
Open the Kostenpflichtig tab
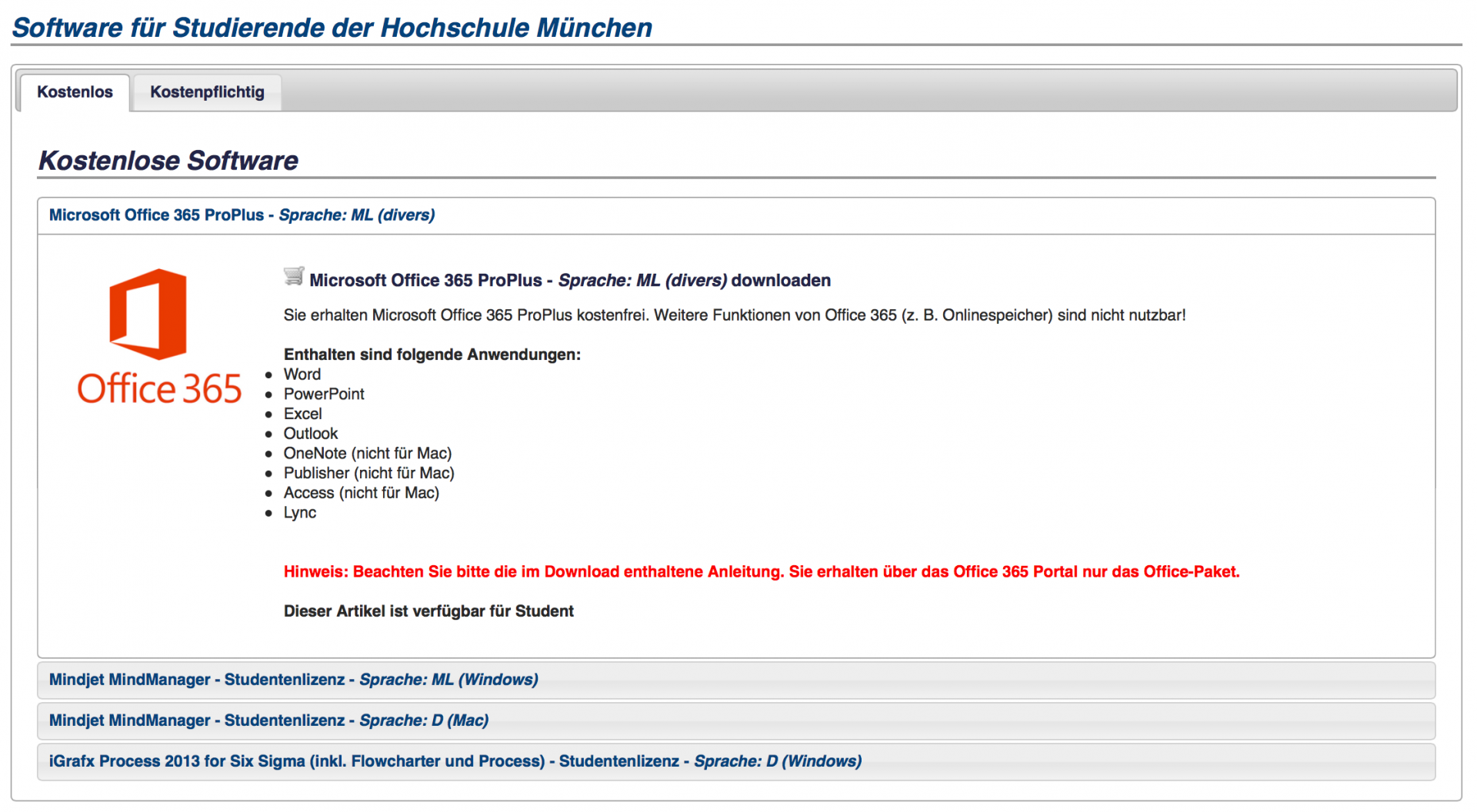point(207,92)
